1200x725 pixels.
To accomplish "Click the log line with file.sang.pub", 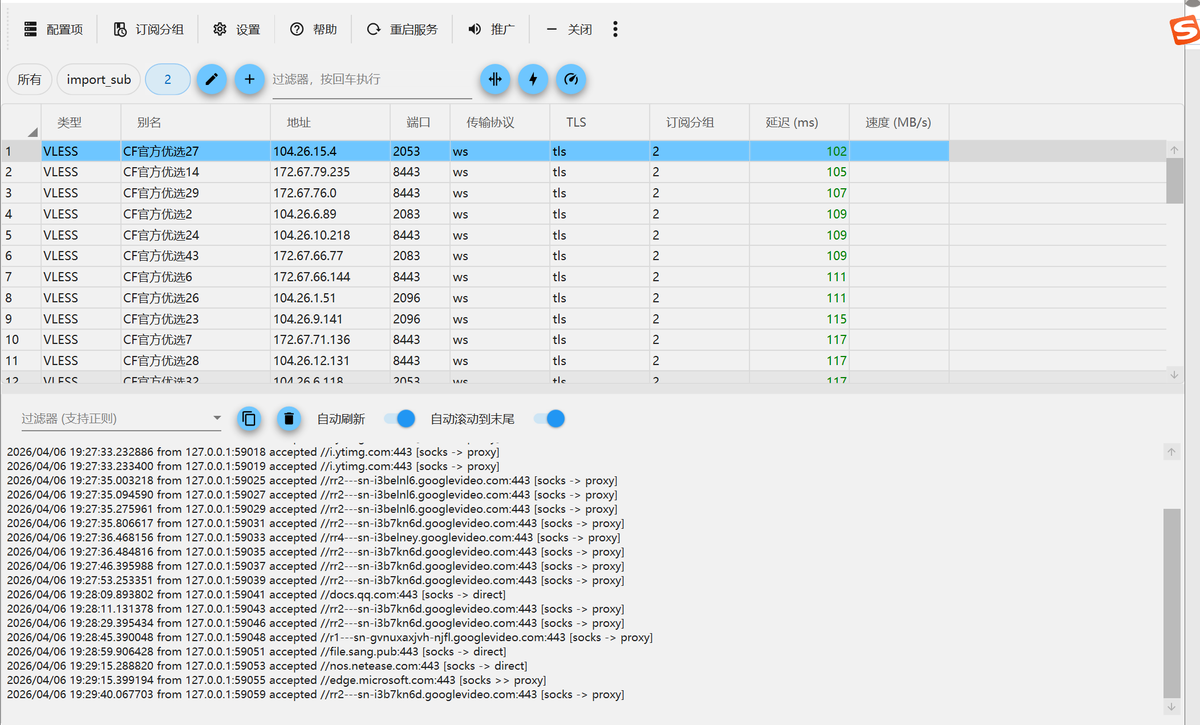I will pyautogui.click(x=256, y=651).
